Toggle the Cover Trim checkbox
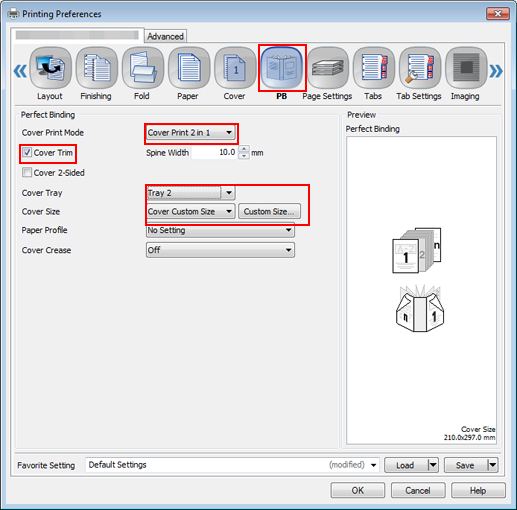The height and width of the screenshot is (510, 517). click(27, 153)
